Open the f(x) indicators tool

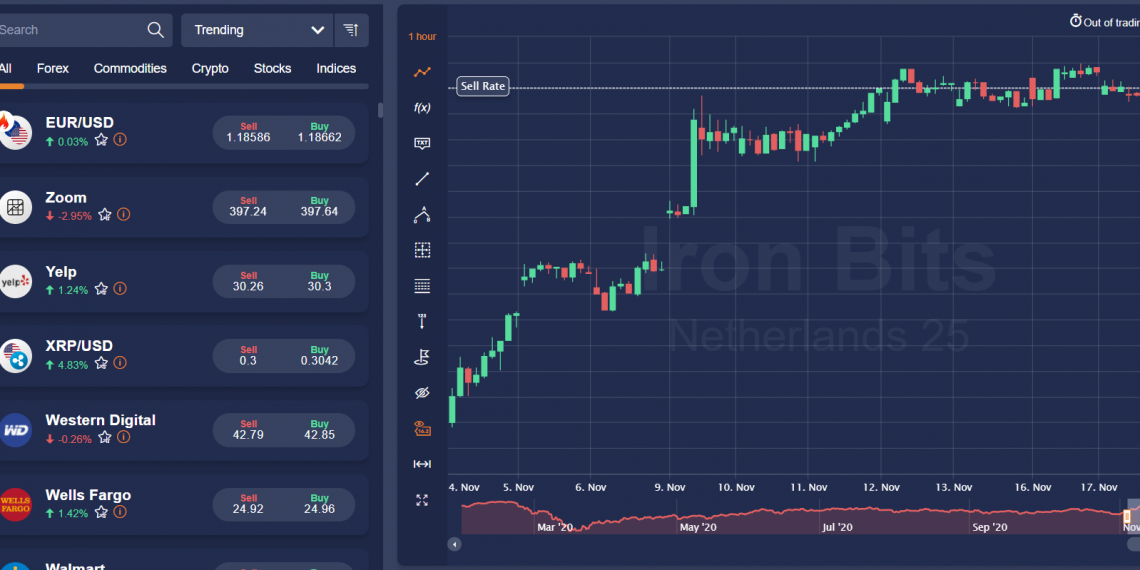tap(422, 108)
